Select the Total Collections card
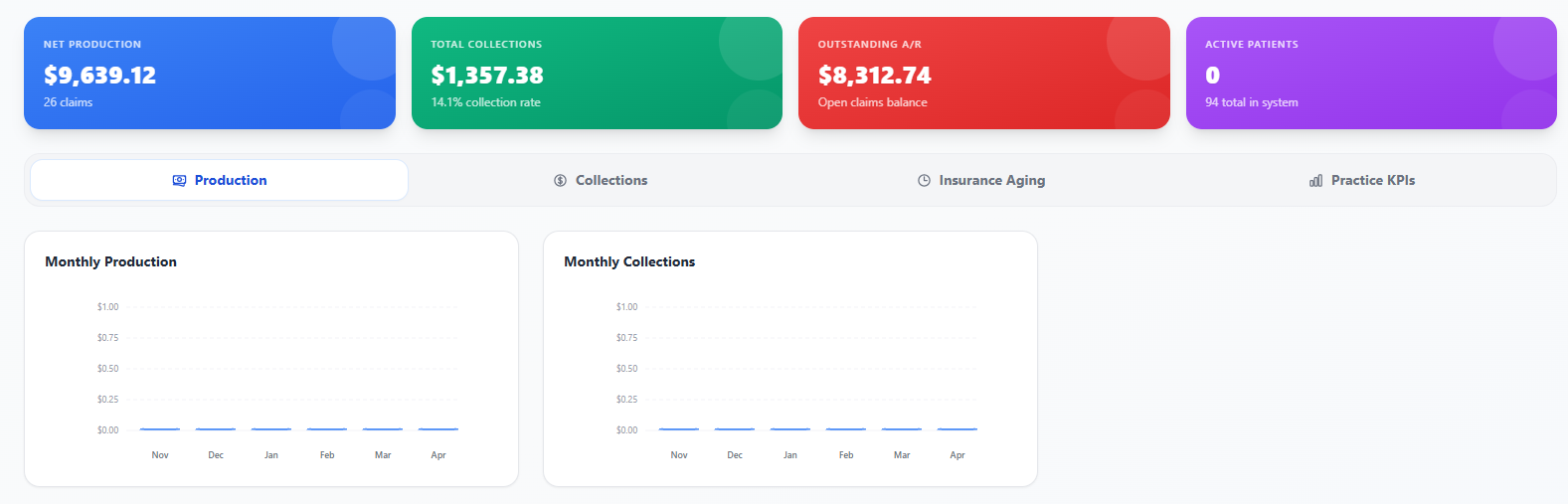The width and height of the screenshot is (1568, 504). (597, 73)
